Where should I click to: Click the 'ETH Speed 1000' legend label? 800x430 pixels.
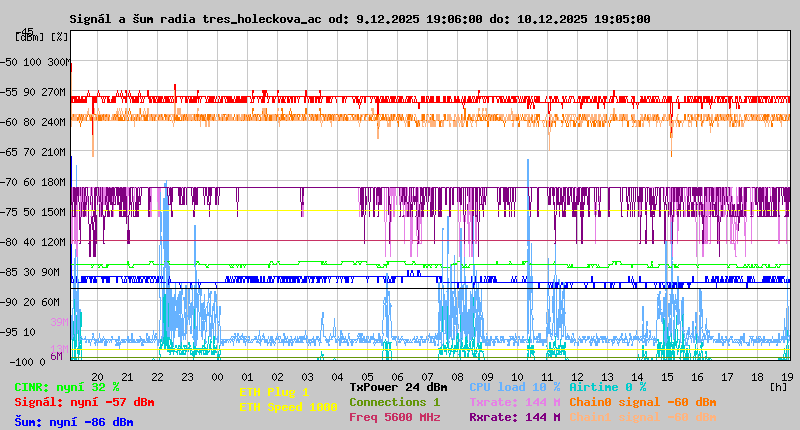coord(288,407)
